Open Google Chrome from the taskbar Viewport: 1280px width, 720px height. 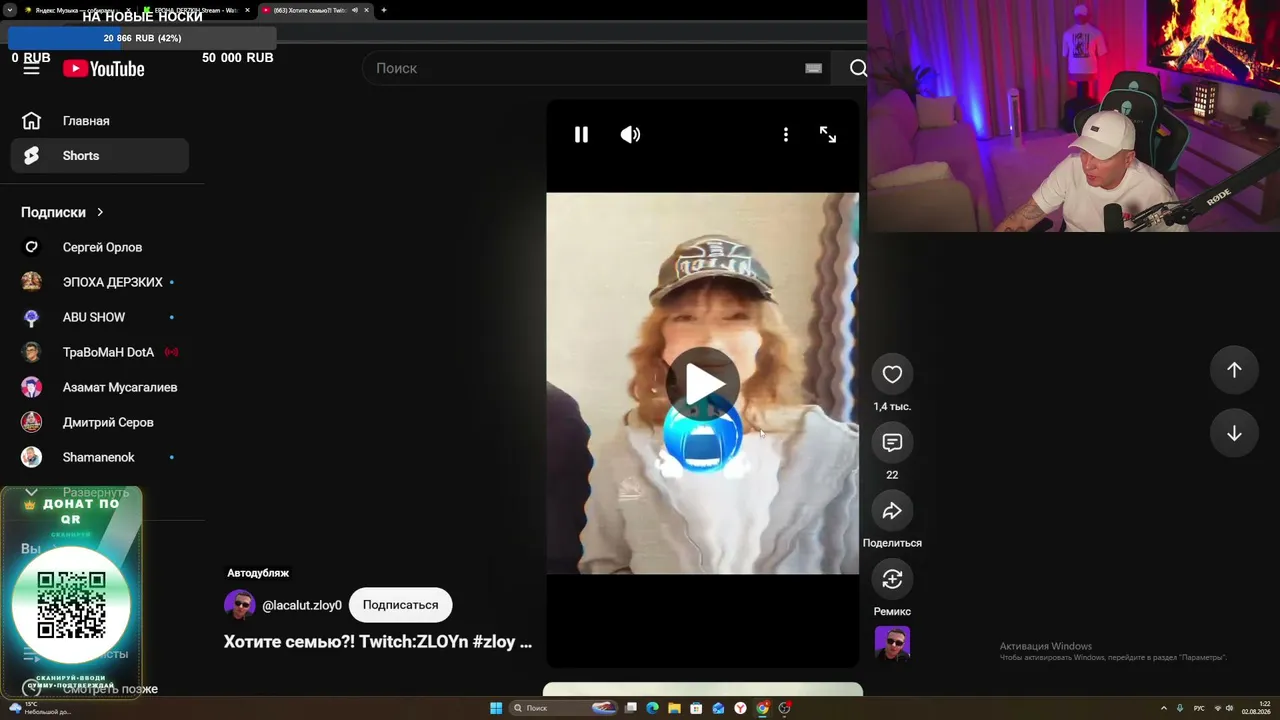pyautogui.click(x=762, y=708)
